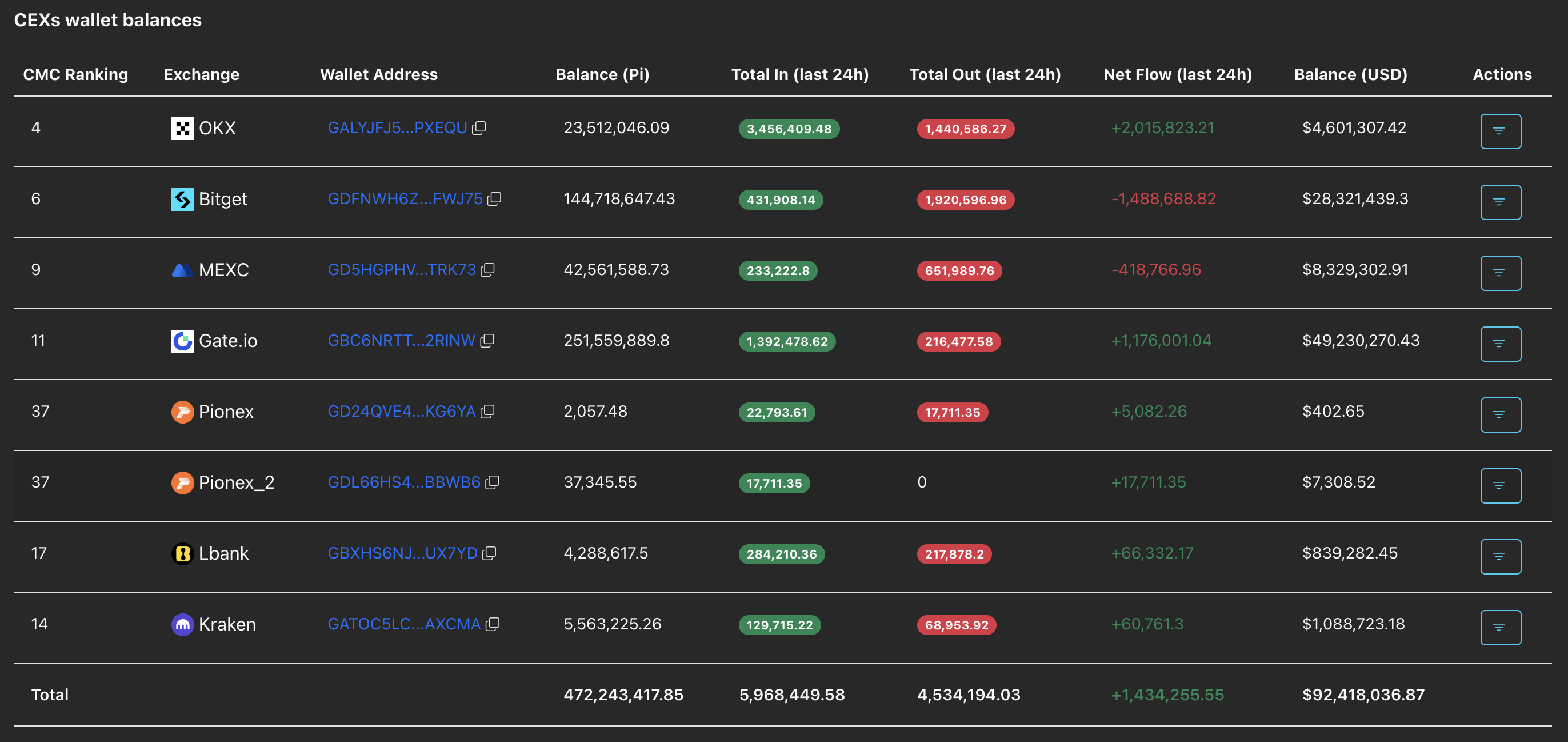Copy the OKX wallet address icon
Viewport: 1568px width, 742px height.
coord(479,128)
